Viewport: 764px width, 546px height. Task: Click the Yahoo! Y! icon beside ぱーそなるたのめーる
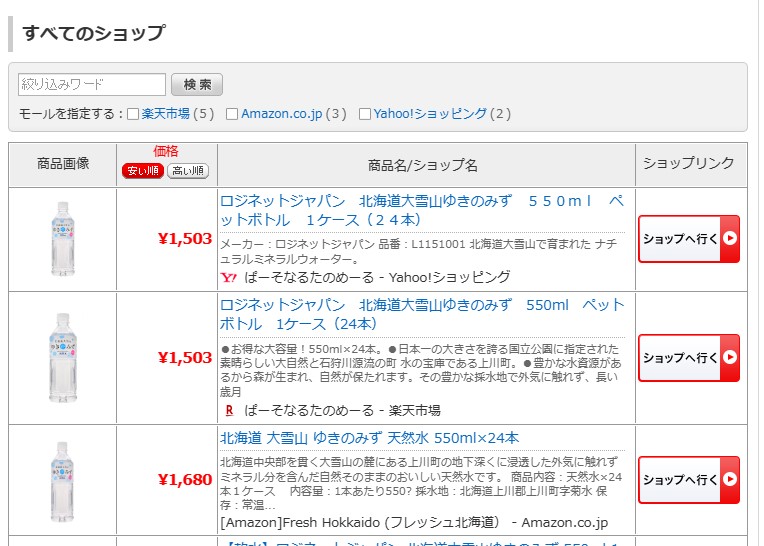[228, 278]
